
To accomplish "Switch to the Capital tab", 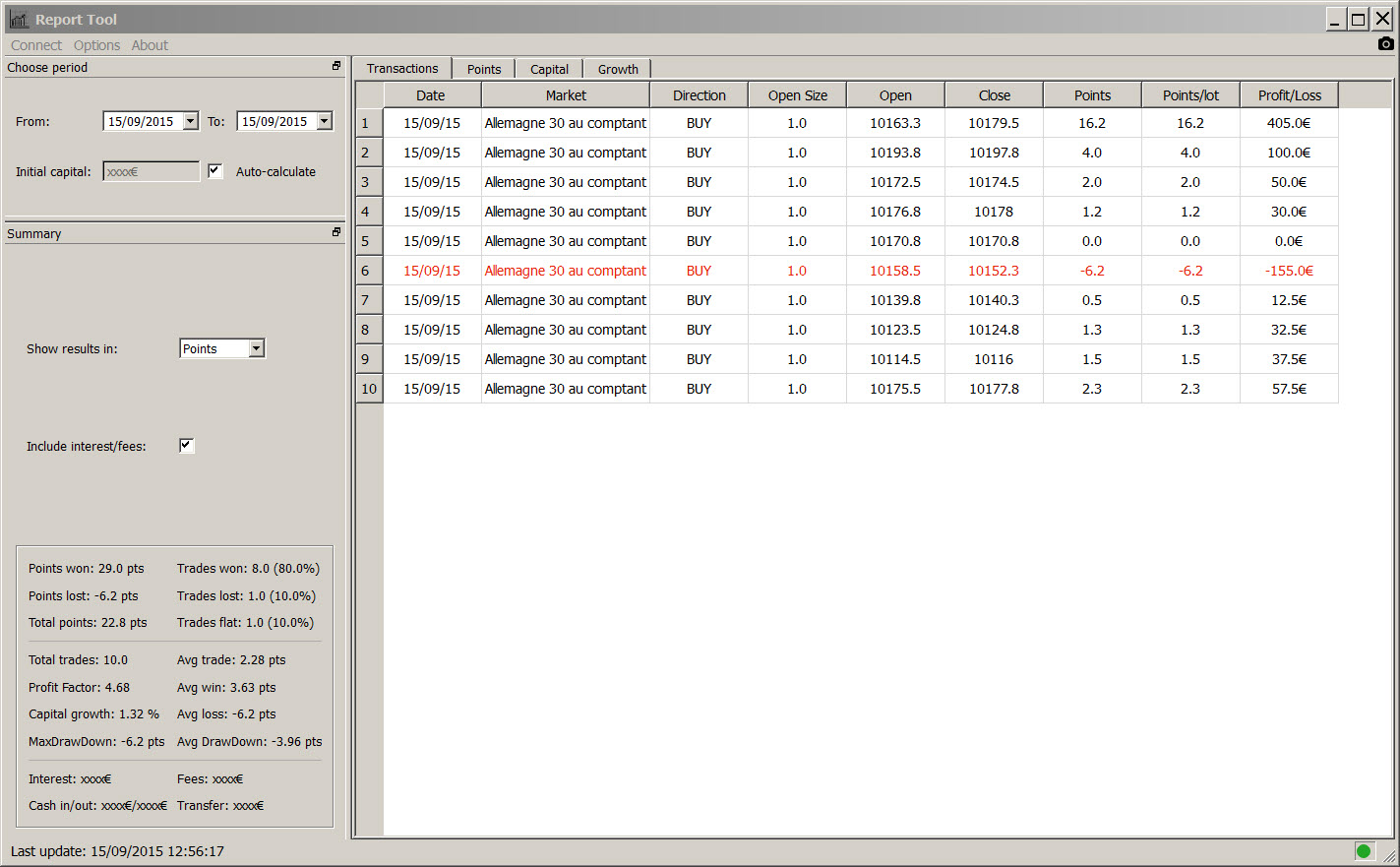I will pos(549,69).
